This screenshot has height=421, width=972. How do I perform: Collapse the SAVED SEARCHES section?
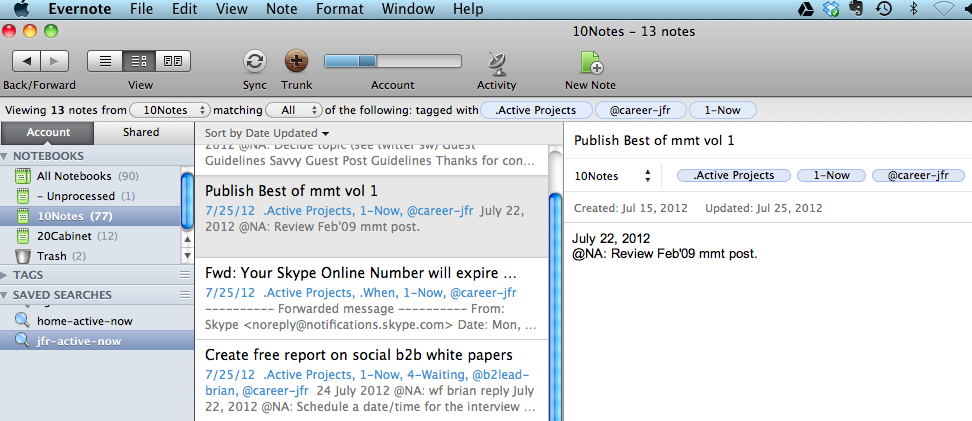pyautogui.click(x=5, y=295)
